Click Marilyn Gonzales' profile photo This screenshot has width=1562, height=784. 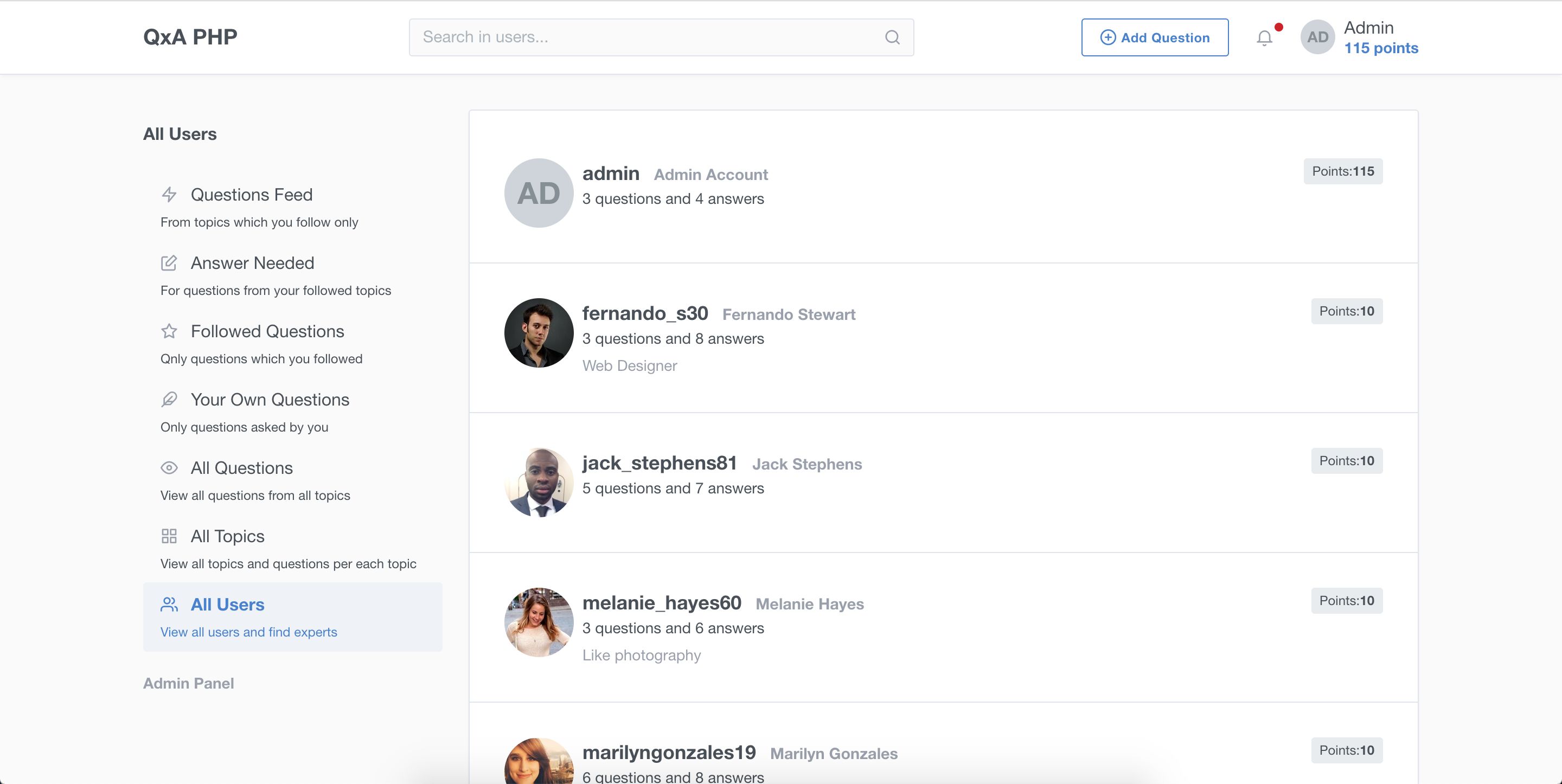pos(539,761)
